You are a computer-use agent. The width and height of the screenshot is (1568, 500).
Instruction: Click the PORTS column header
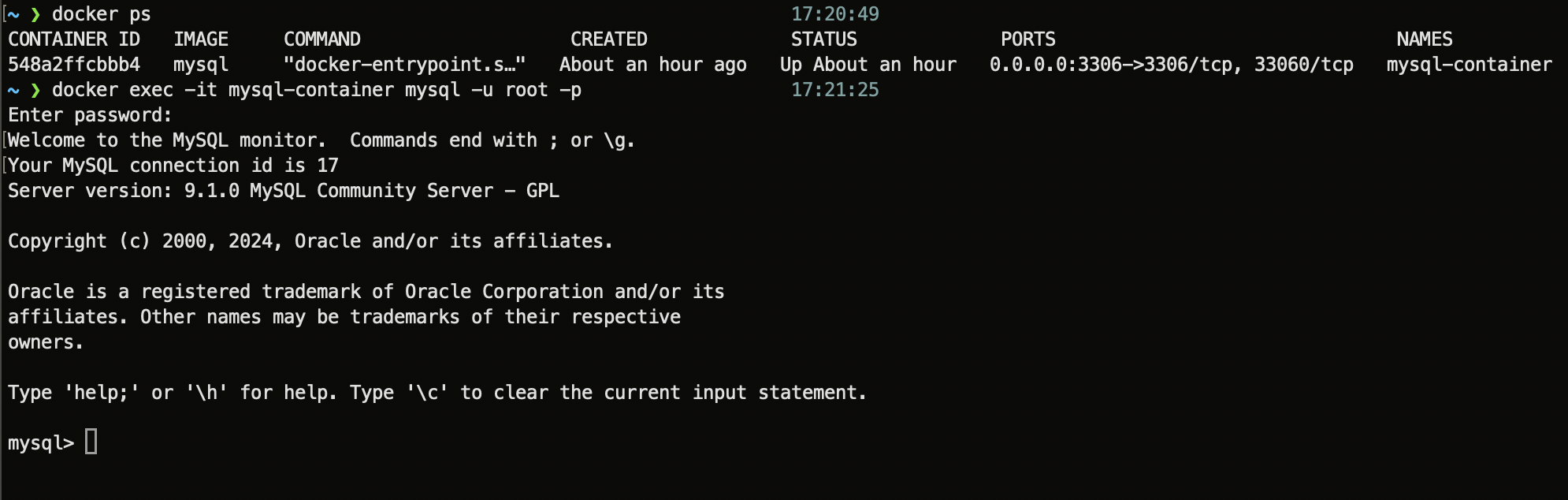point(1028,39)
